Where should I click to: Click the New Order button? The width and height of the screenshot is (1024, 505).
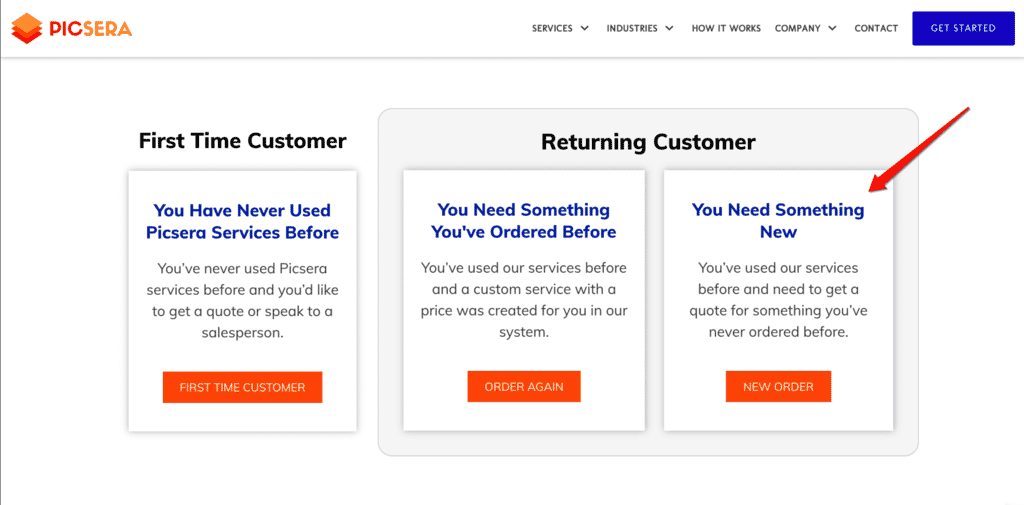pos(778,386)
